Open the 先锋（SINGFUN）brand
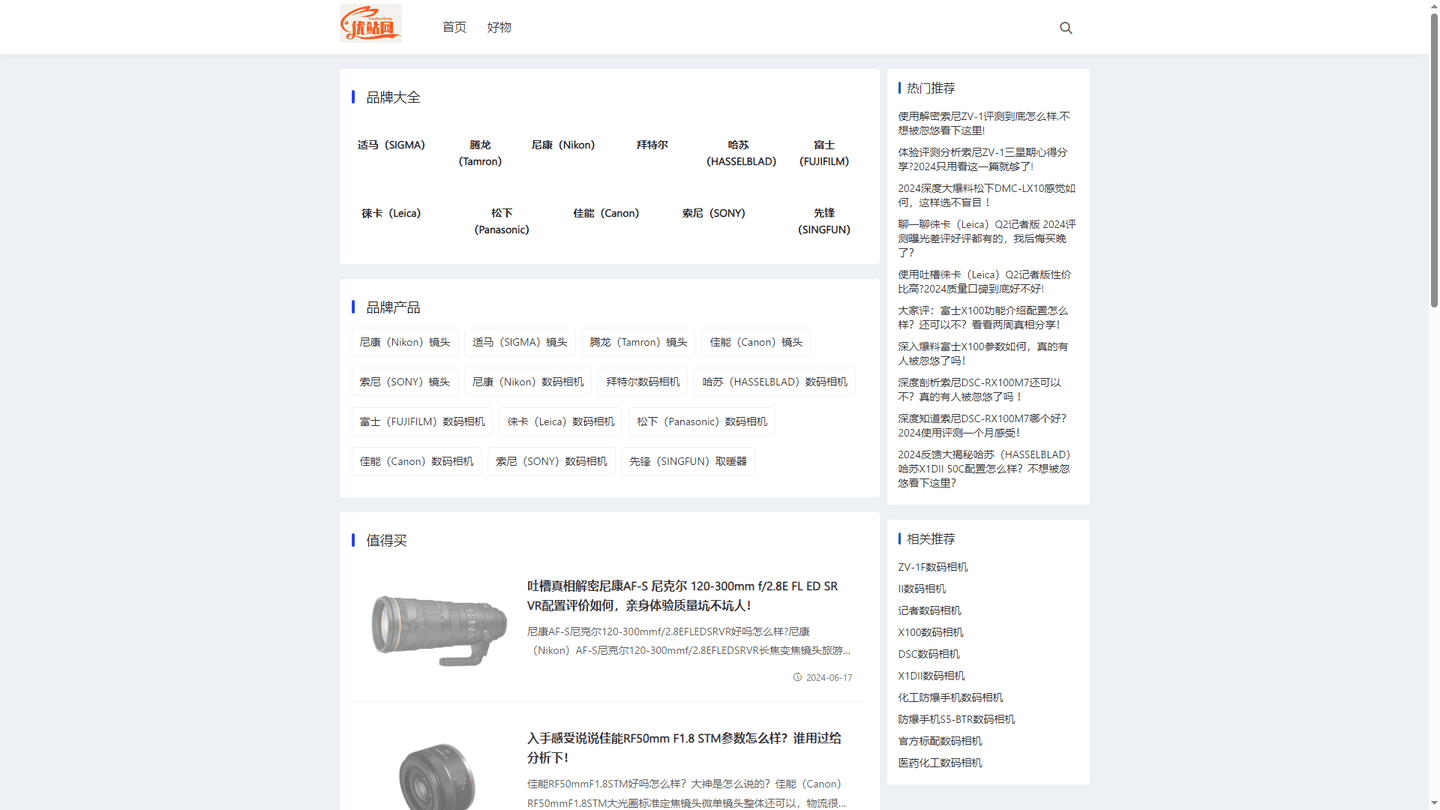This screenshot has height=810, width=1440. tap(824, 221)
